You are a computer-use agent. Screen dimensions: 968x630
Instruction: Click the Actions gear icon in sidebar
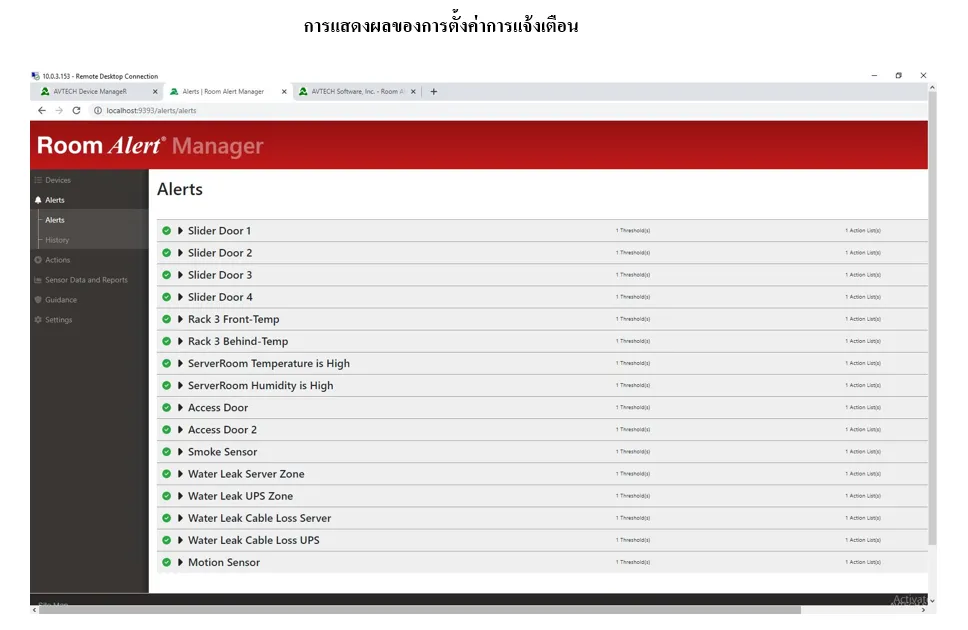pyautogui.click(x=38, y=260)
